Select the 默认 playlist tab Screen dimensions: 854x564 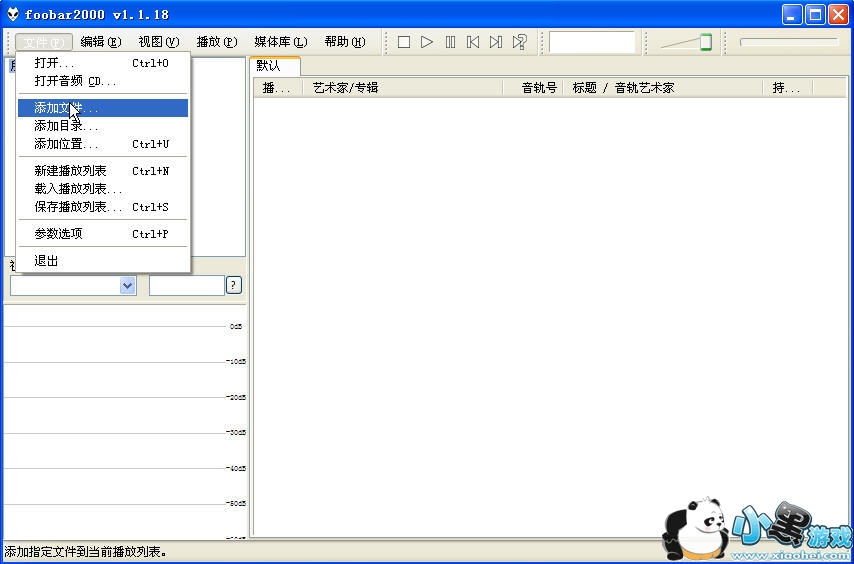tap(269, 66)
